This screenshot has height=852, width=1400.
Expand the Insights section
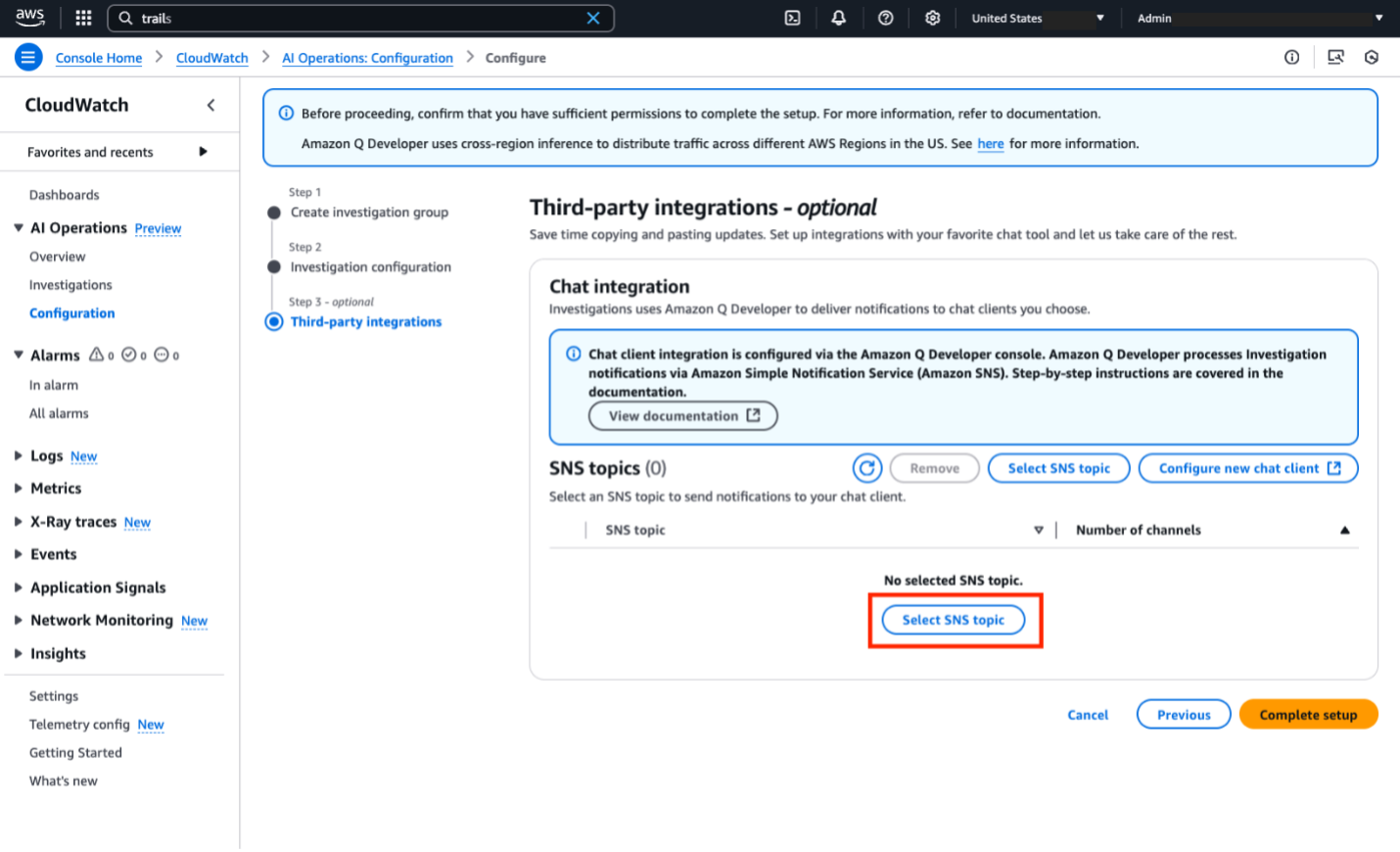(x=19, y=653)
